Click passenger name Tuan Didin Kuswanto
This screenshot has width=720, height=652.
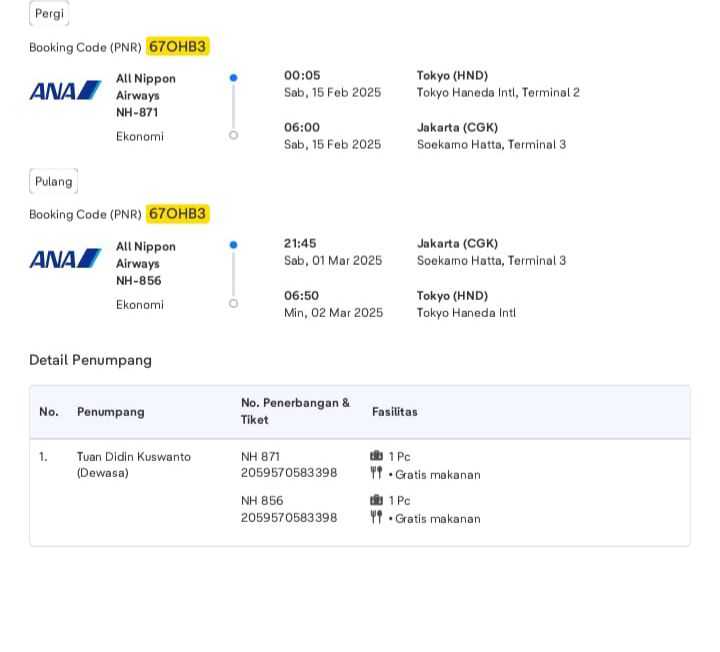click(x=134, y=457)
